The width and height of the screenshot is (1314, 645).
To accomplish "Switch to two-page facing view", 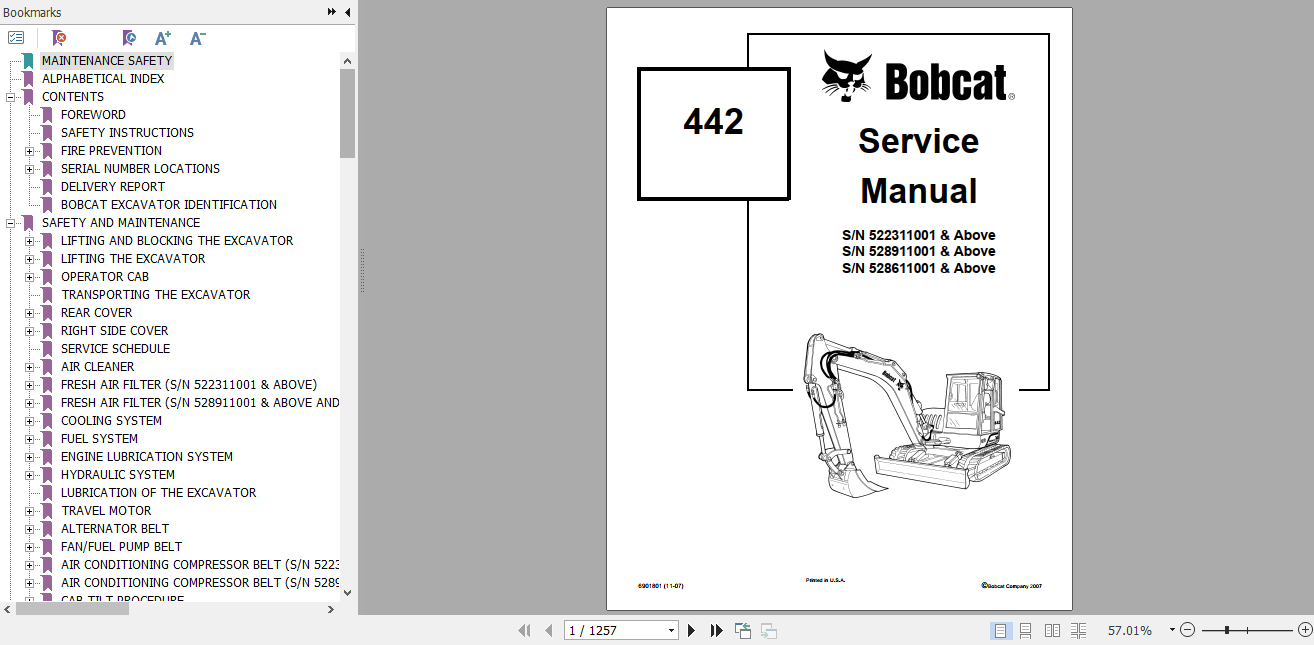I will tap(1052, 630).
